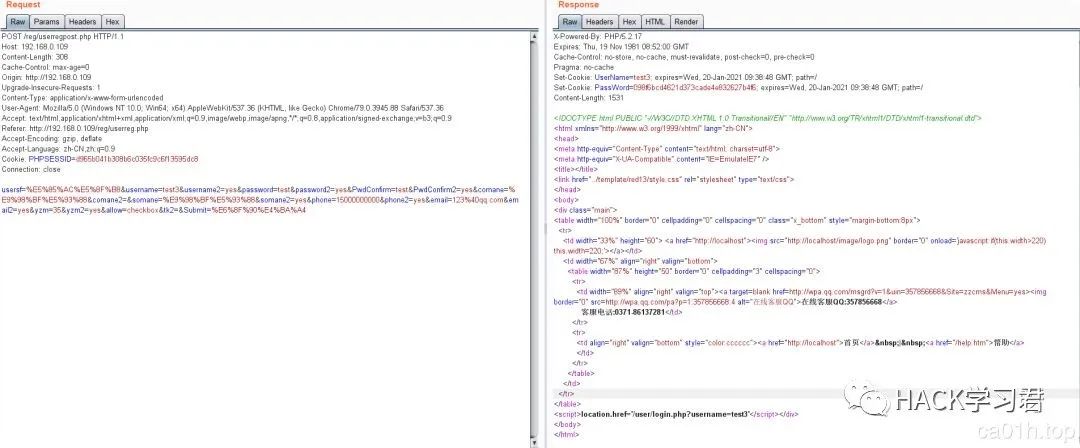
Task: Click the Content-Length: 1531 response line
Action: tap(589, 98)
